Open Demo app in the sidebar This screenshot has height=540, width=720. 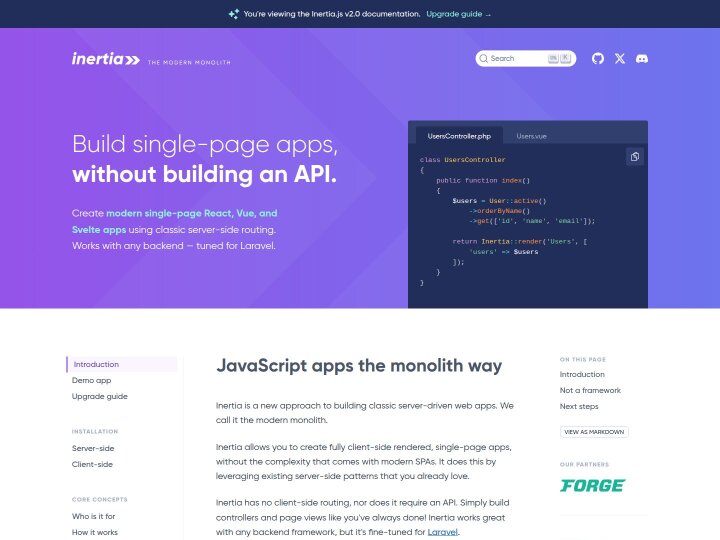pyautogui.click(x=91, y=380)
